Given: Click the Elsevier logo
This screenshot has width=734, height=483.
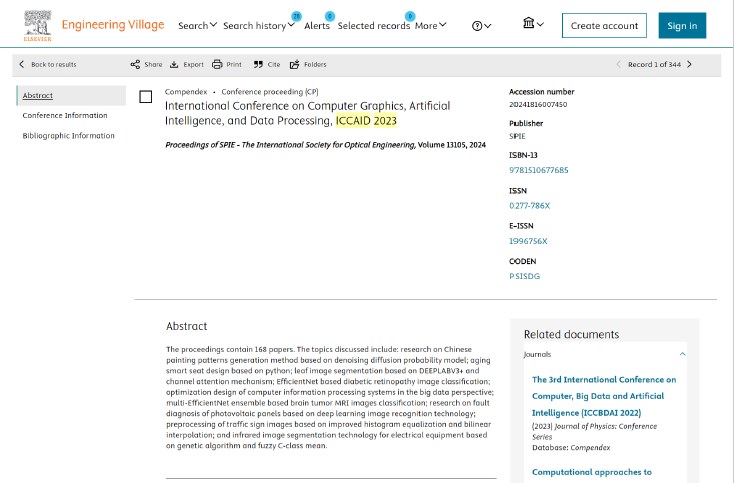Looking at the screenshot, I should (37, 26).
